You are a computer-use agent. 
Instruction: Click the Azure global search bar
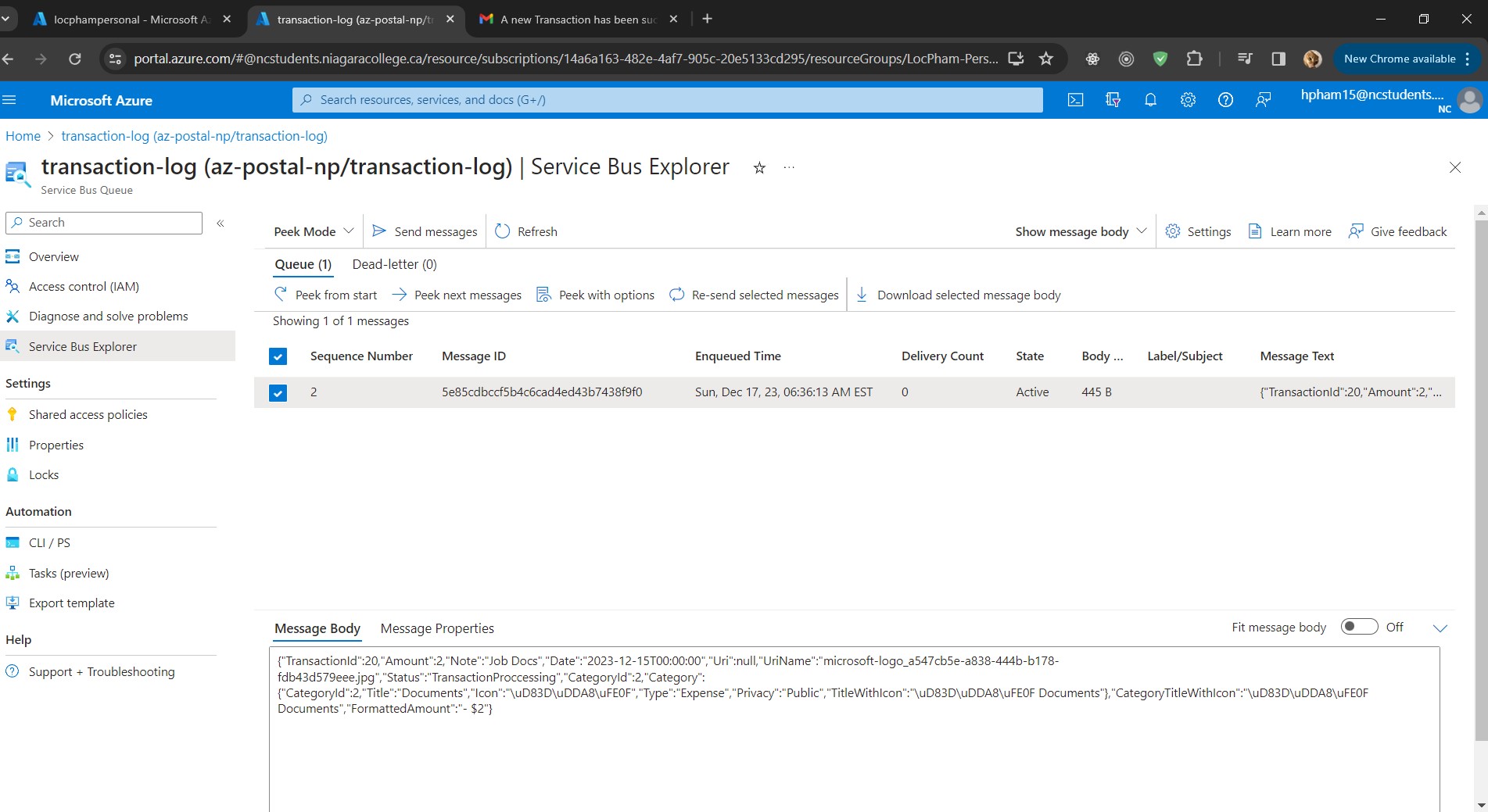[x=668, y=100]
